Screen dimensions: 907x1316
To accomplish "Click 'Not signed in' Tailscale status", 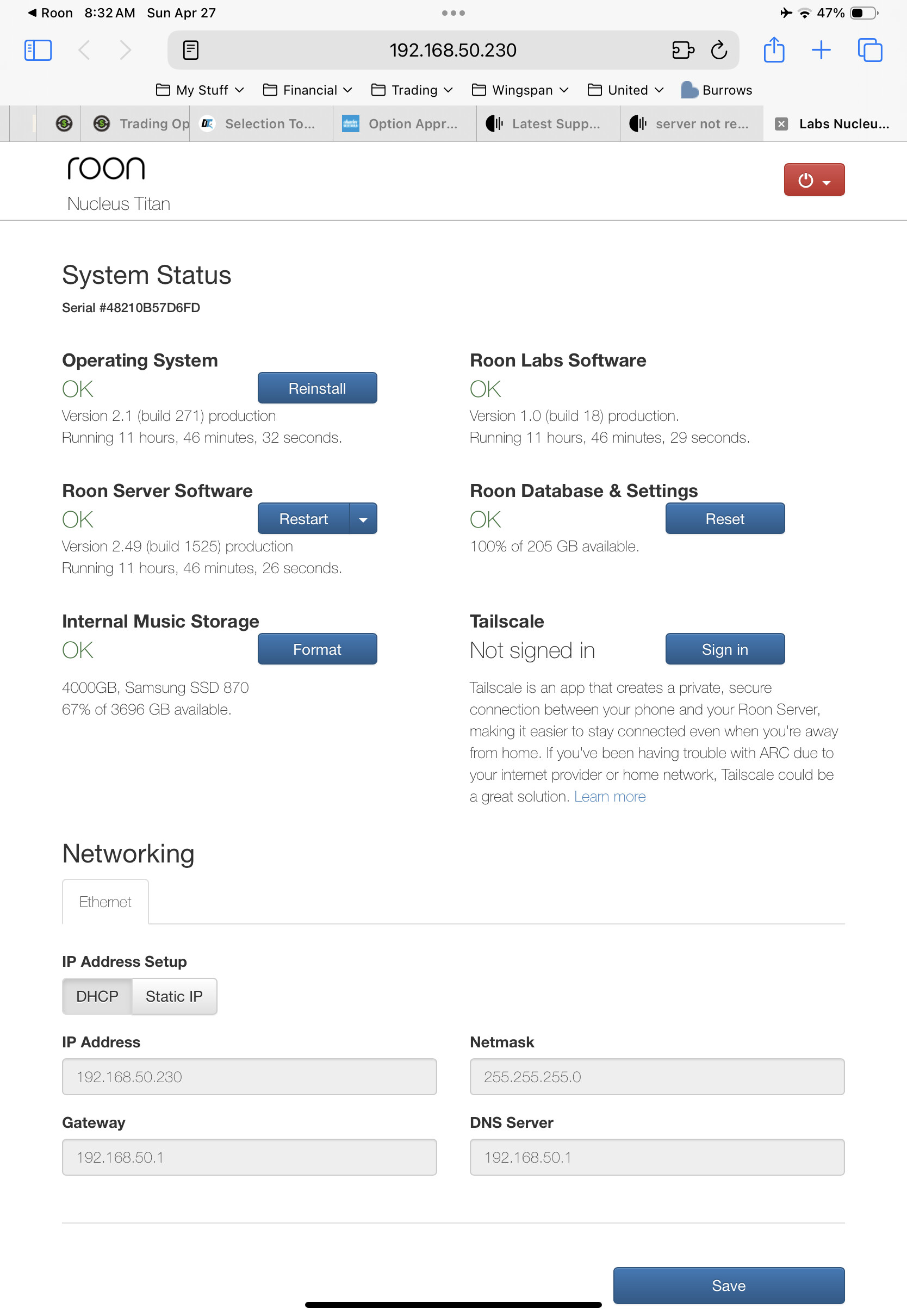I will point(532,650).
